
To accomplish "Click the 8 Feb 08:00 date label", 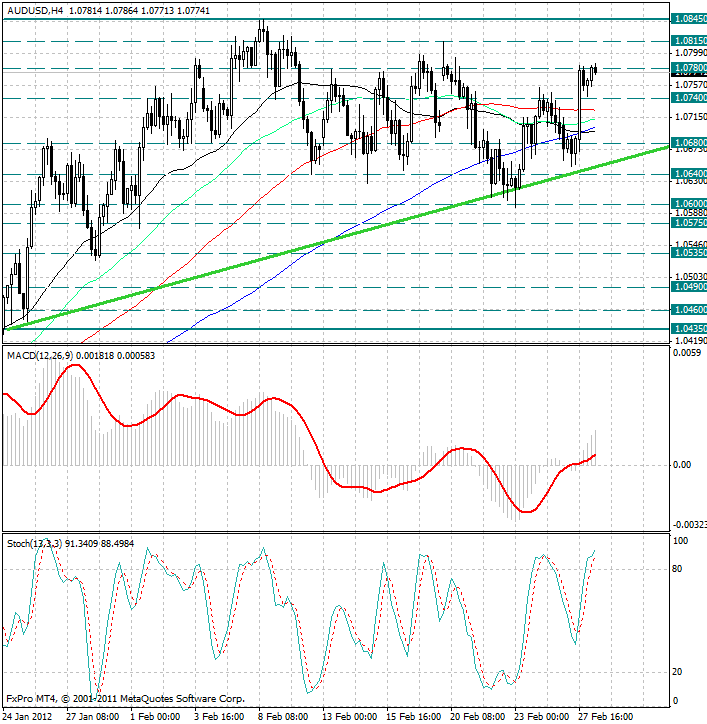I will pyautogui.click(x=283, y=717).
